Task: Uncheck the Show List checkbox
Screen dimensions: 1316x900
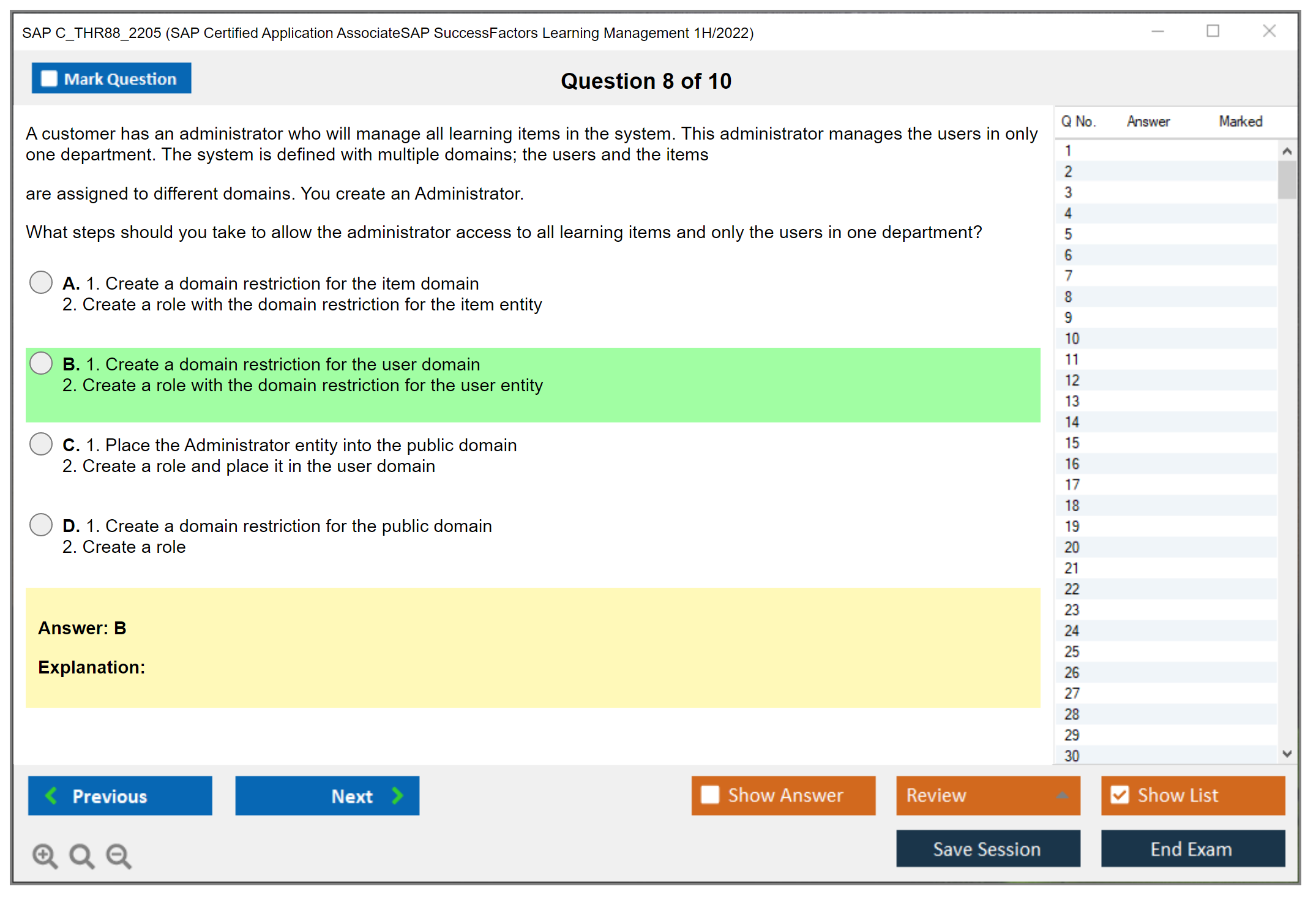Action: (1120, 795)
